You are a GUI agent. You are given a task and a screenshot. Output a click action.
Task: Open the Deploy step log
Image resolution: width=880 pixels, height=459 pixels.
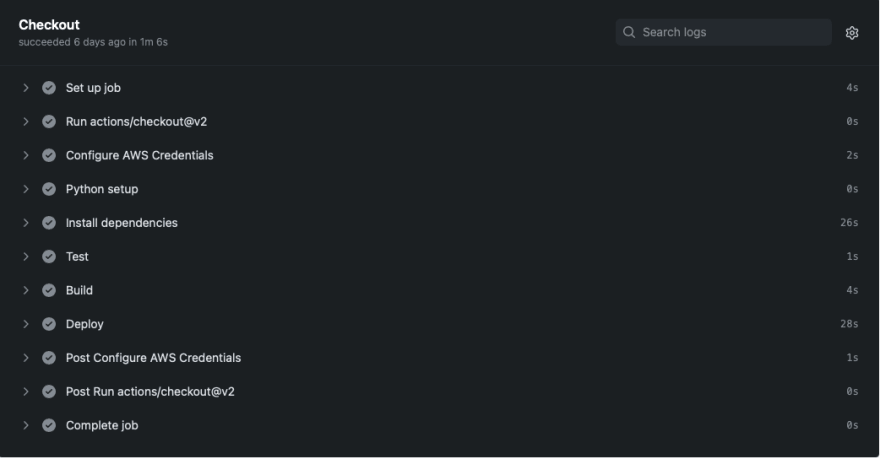[x=439, y=324]
